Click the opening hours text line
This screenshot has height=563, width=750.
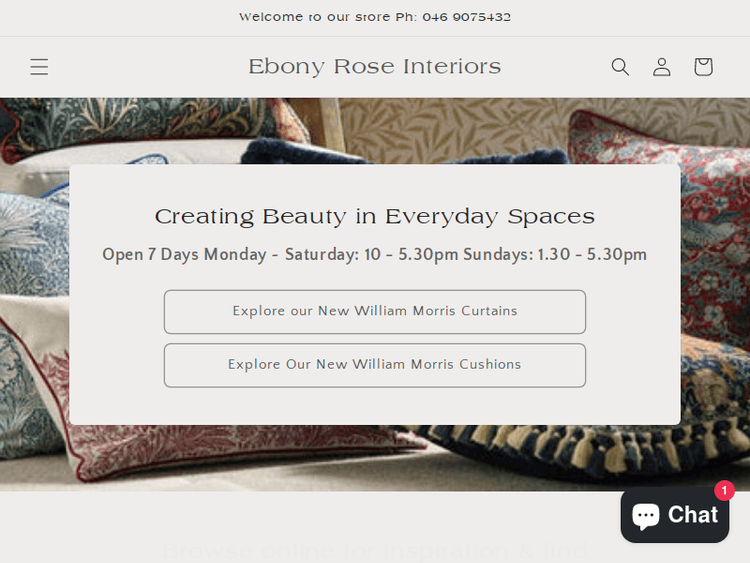[375, 254]
